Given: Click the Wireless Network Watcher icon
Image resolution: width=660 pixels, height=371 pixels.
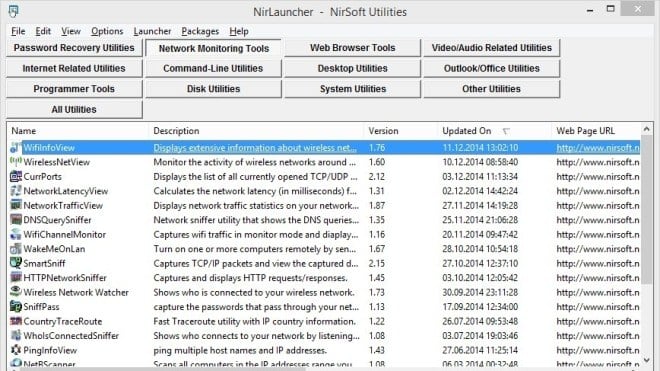Looking at the screenshot, I should [x=16, y=292].
